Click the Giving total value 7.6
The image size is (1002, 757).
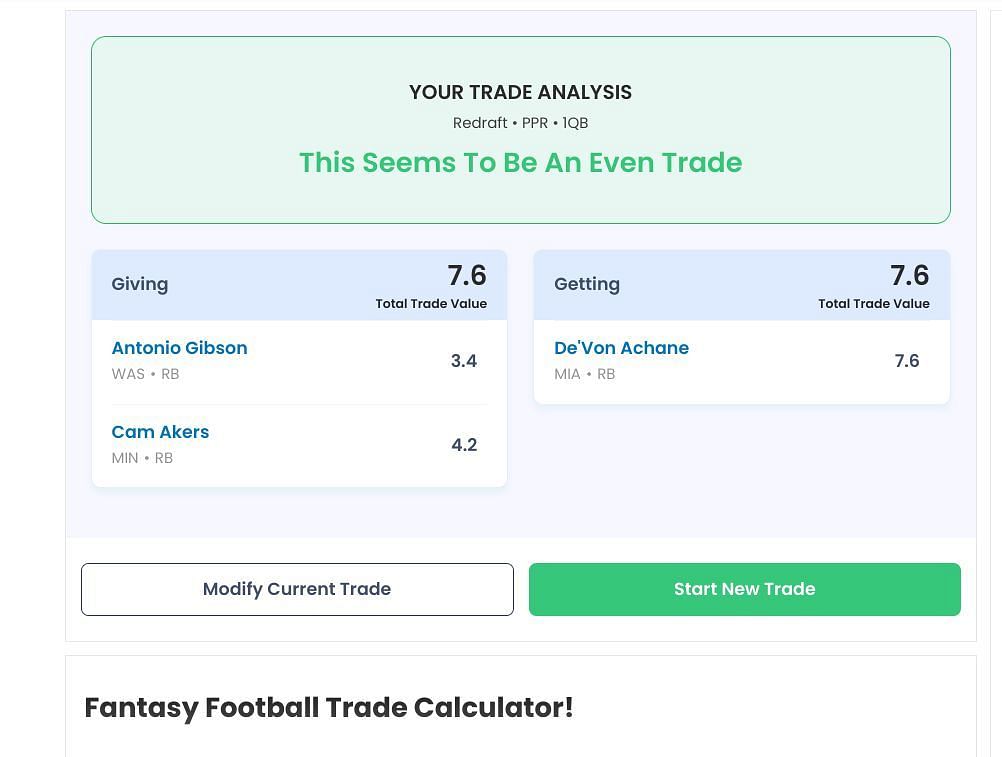(466, 276)
